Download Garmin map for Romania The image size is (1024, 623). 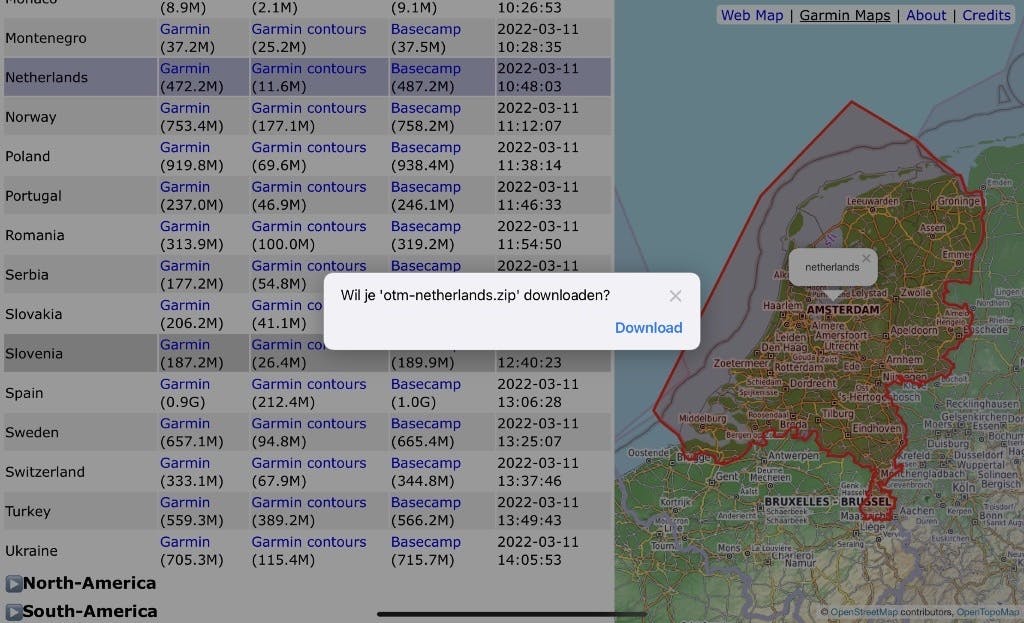click(x=185, y=227)
